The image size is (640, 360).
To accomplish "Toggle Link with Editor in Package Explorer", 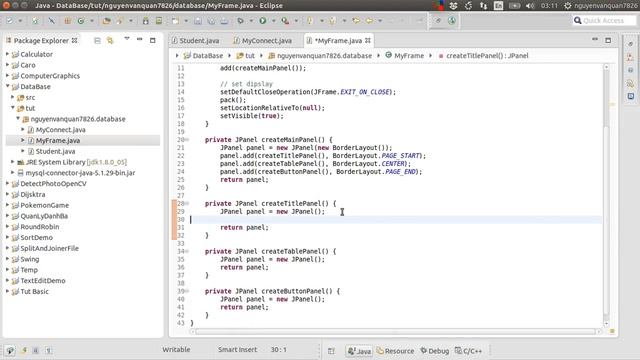I will 110,40.
